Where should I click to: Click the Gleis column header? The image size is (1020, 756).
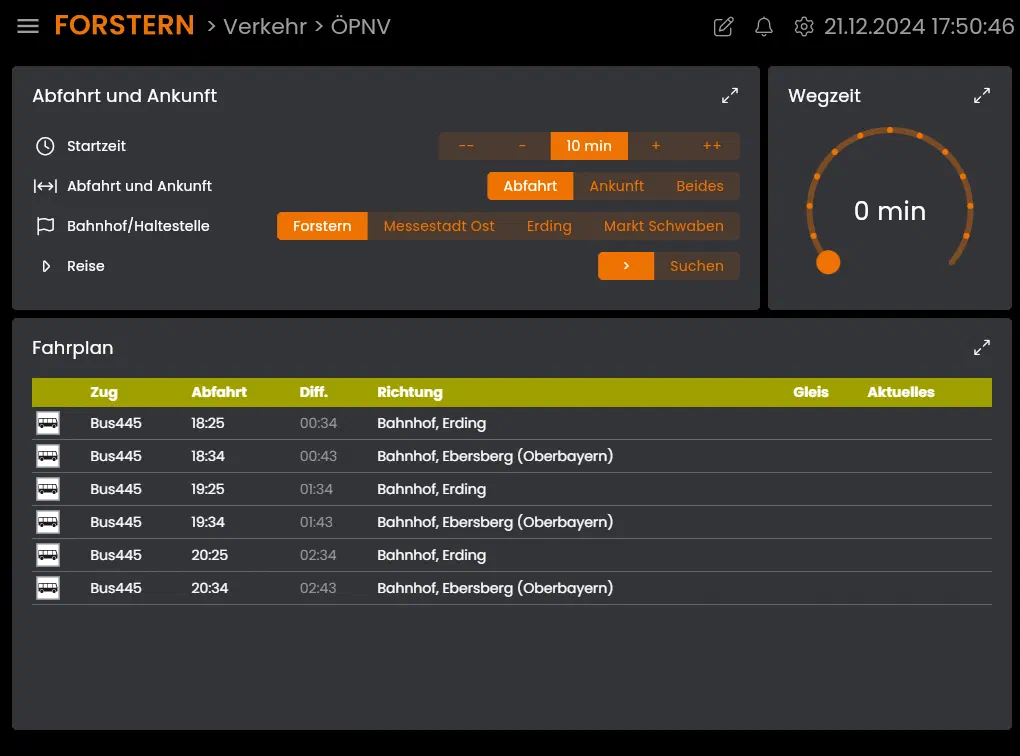[x=811, y=392]
